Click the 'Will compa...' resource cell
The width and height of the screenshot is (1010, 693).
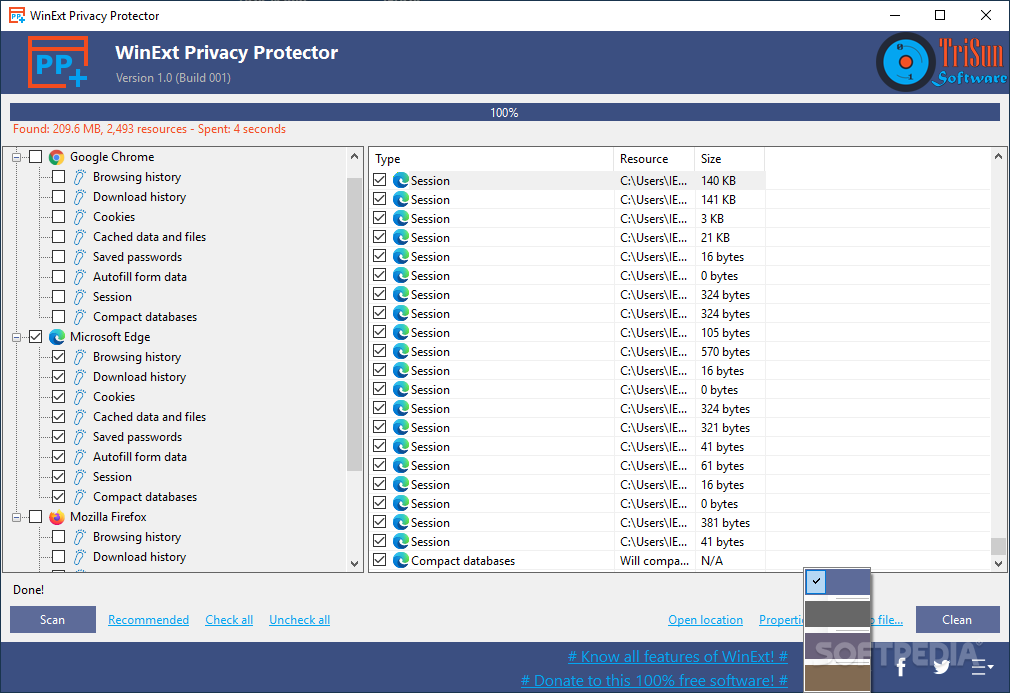[x=654, y=560]
